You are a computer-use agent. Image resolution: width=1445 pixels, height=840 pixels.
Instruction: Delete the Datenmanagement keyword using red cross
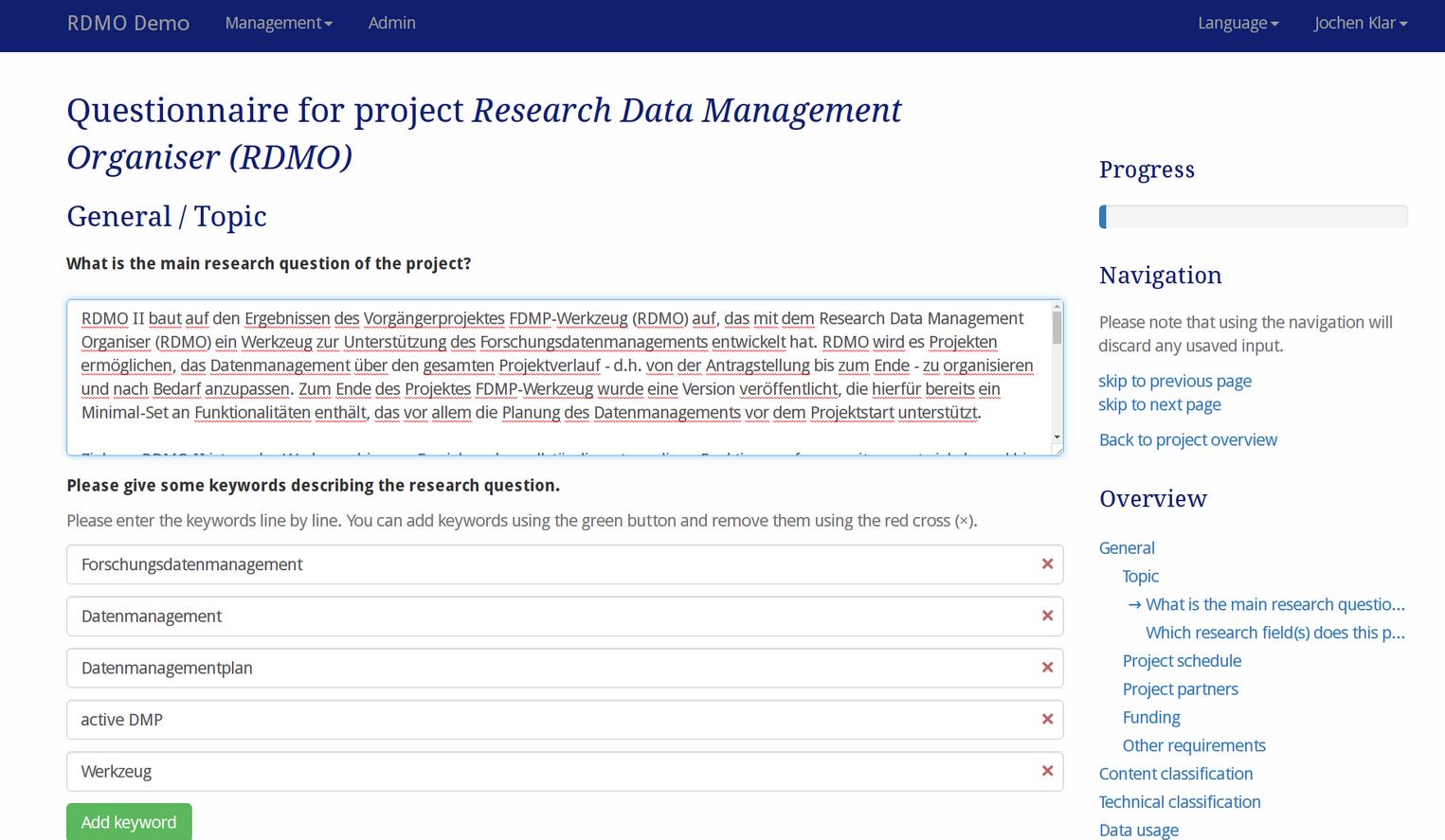click(x=1047, y=617)
